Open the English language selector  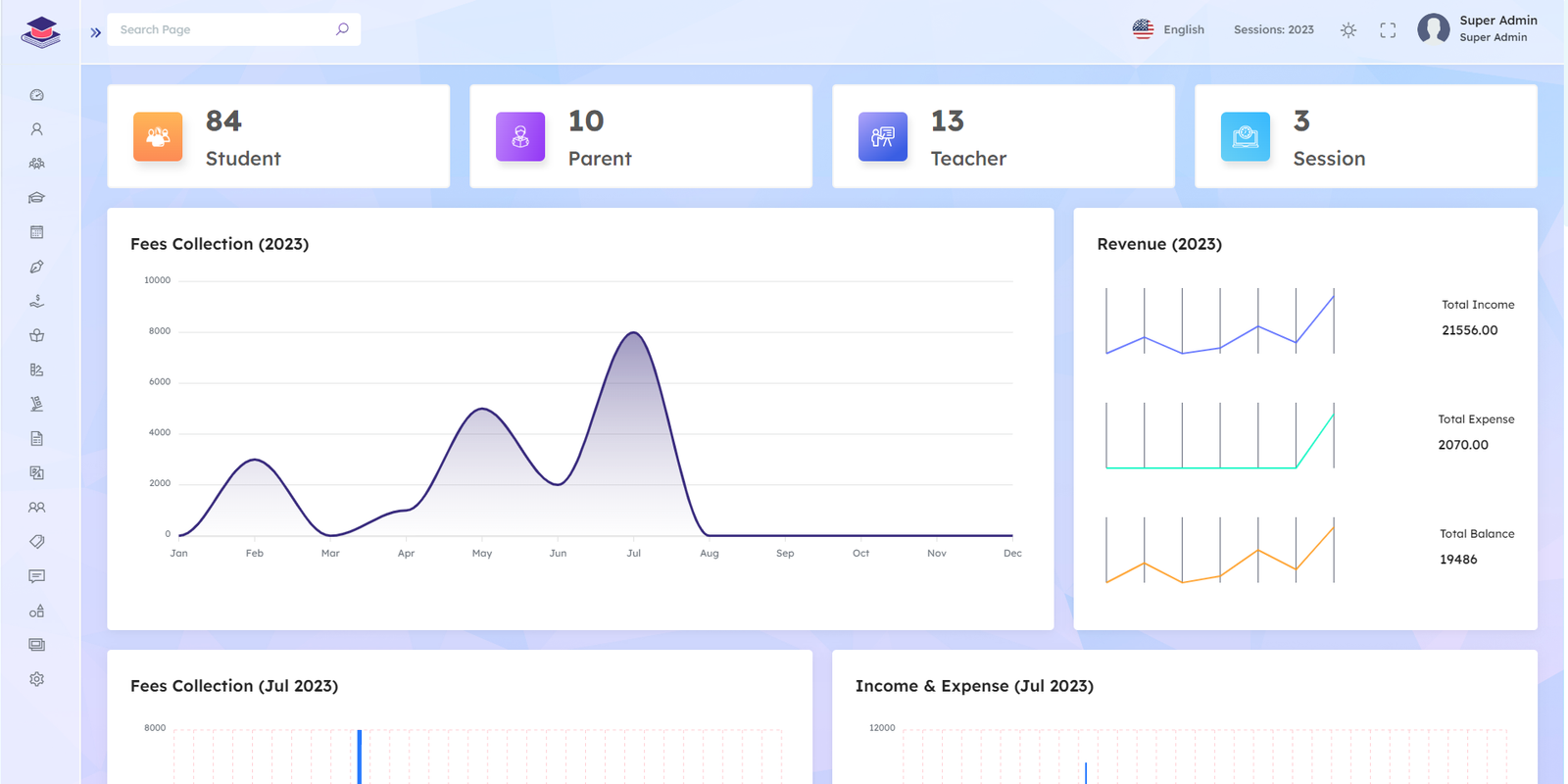point(1168,29)
